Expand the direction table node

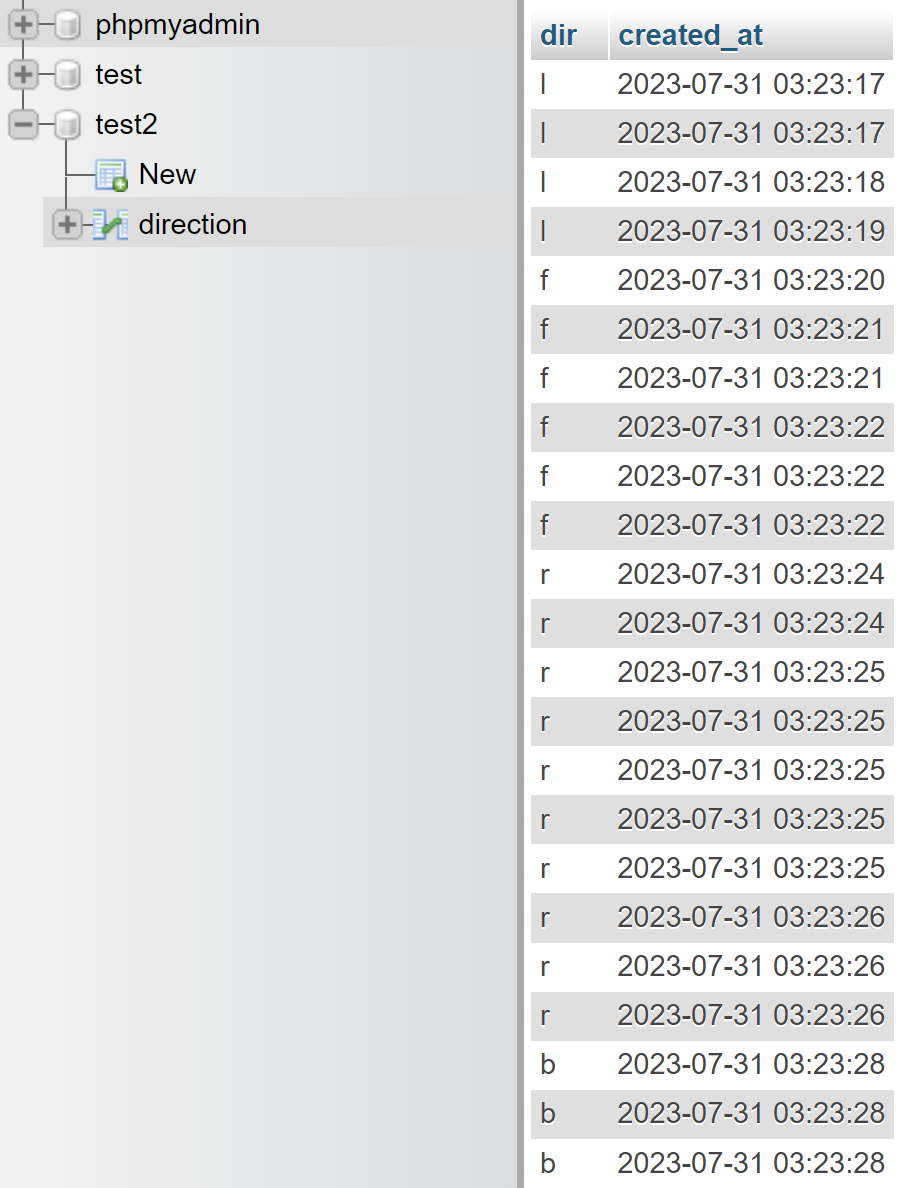pos(67,224)
